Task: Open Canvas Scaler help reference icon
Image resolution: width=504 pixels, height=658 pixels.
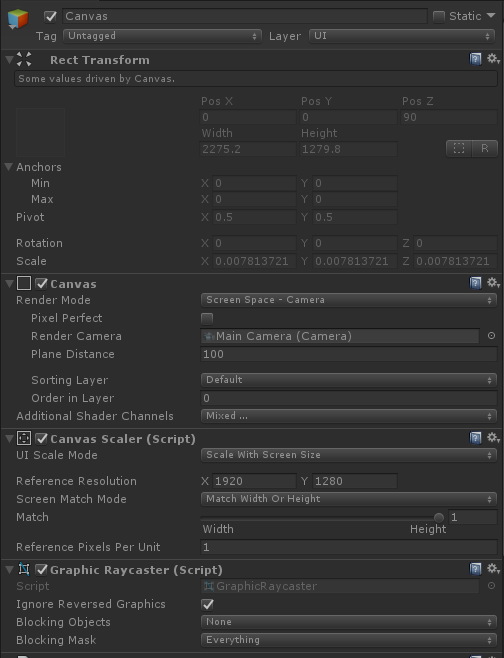Action: (x=475, y=439)
